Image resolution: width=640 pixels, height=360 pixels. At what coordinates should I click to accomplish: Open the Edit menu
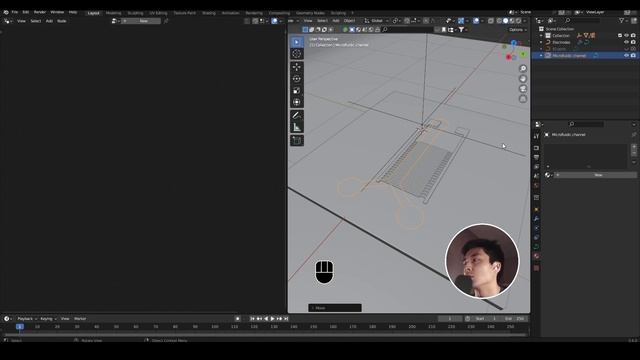26,12
